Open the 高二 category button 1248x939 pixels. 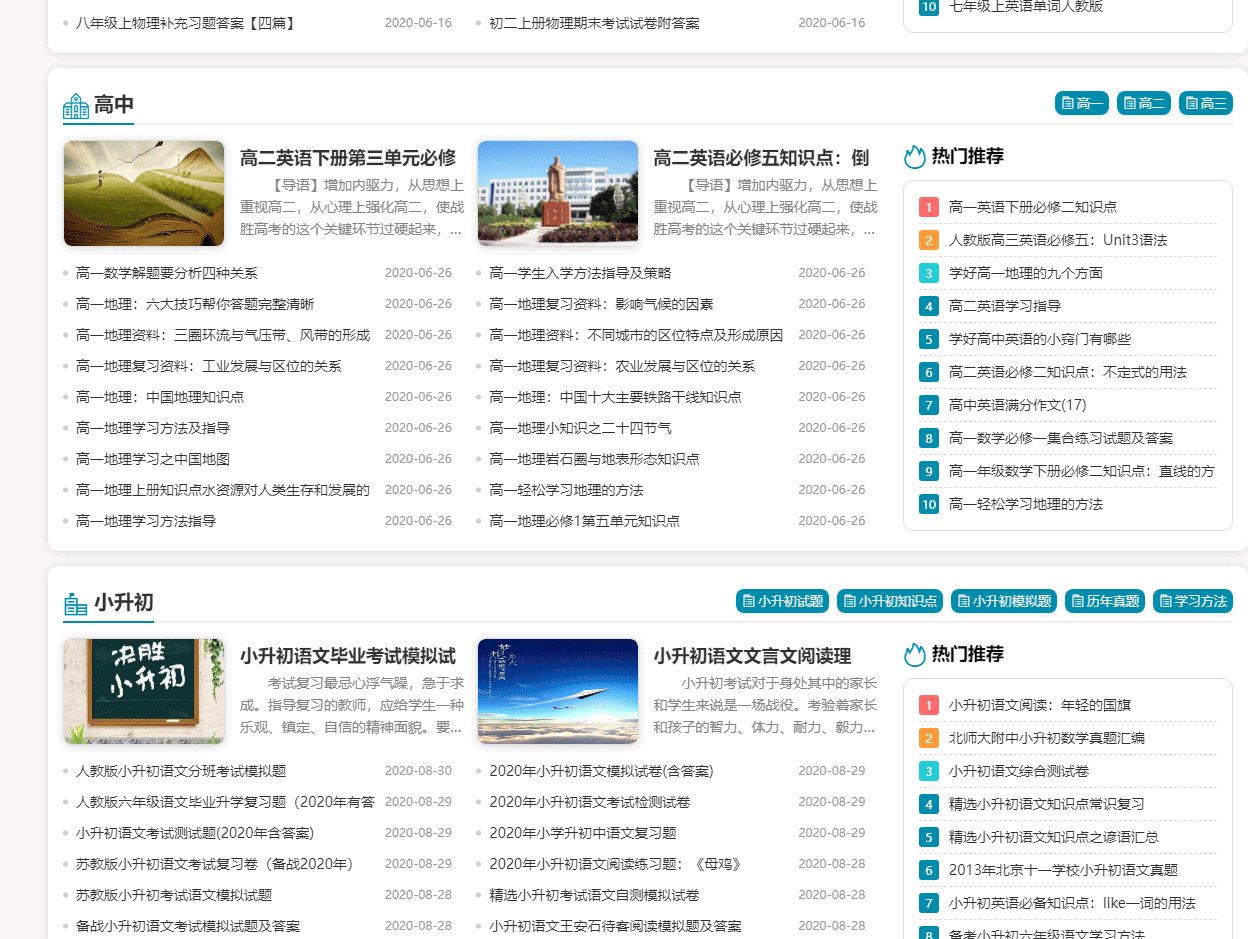pyautogui.click(x=1143, y=102)
